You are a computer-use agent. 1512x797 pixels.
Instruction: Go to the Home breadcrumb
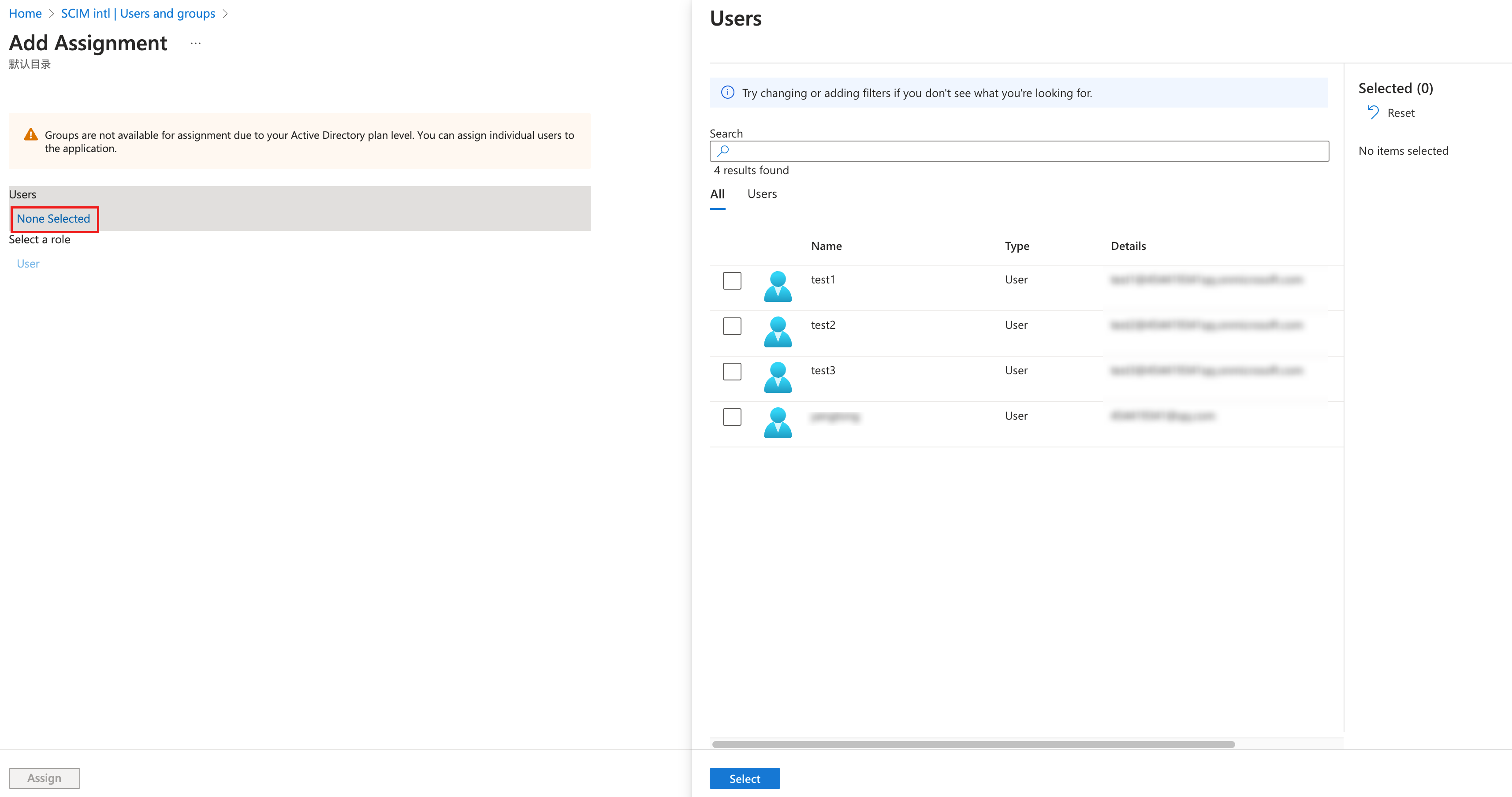(x=25, y=14)
